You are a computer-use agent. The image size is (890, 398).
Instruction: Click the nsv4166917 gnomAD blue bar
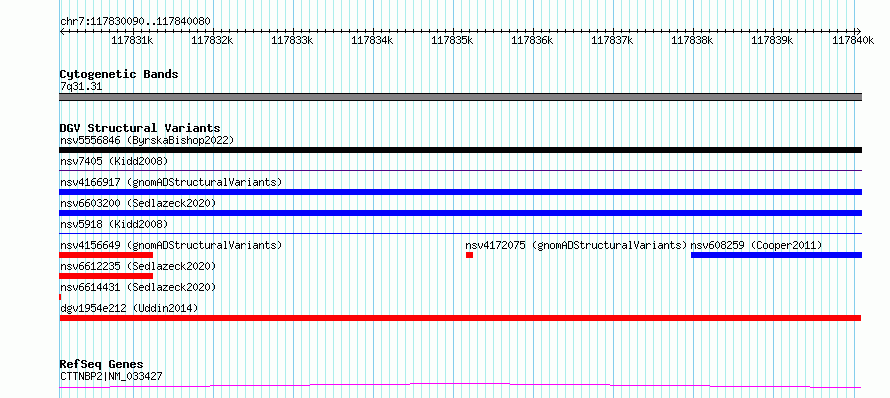pos(460,192)
